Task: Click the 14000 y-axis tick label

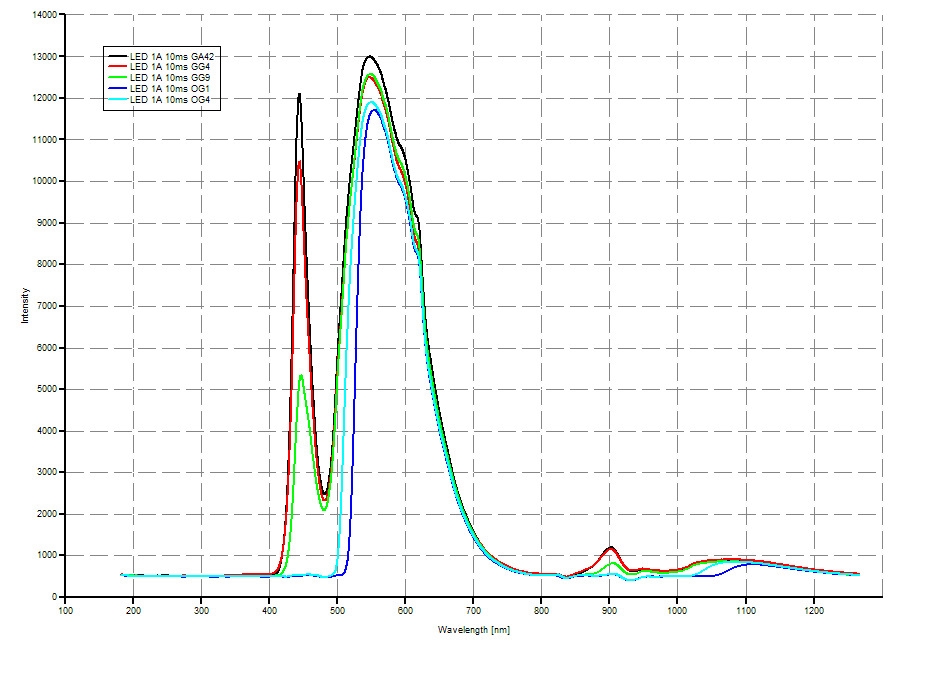Action: coord(45,15)
